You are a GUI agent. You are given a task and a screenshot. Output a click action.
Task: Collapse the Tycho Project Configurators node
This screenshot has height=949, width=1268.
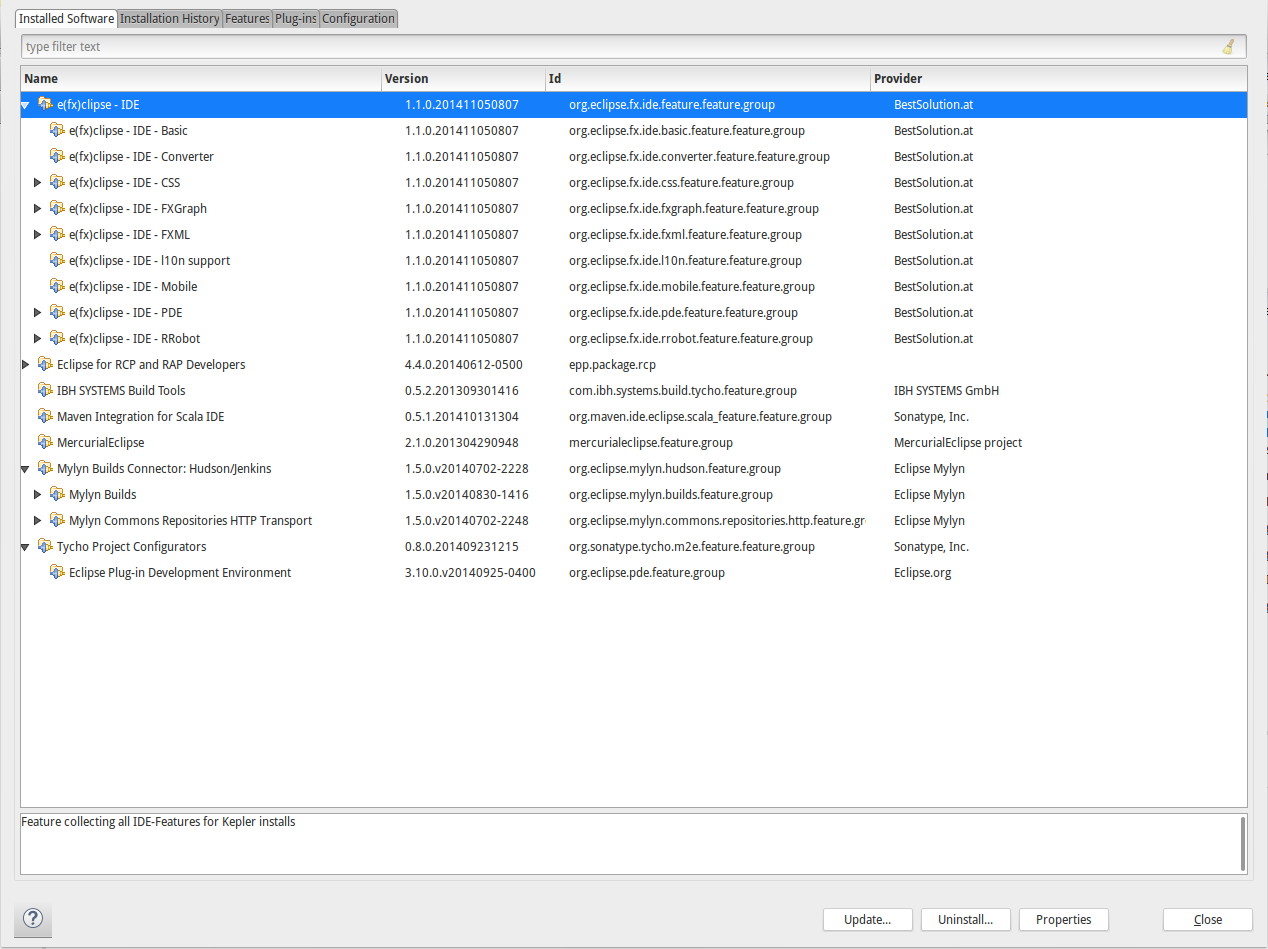tap(26, 547)
